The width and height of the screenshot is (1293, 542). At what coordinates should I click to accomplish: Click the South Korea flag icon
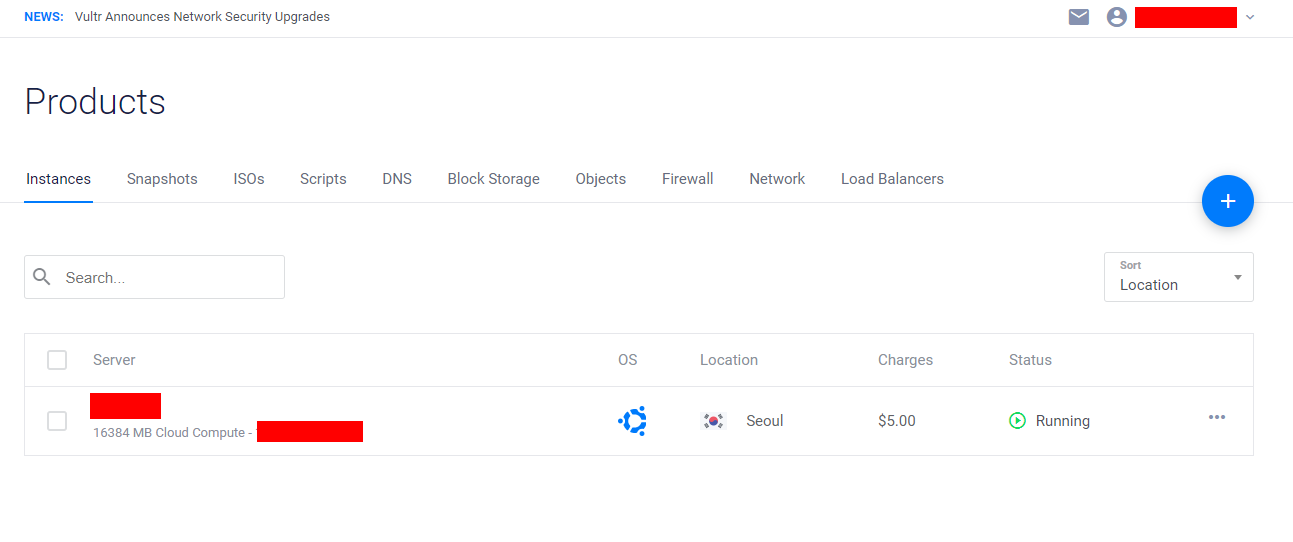713,421
